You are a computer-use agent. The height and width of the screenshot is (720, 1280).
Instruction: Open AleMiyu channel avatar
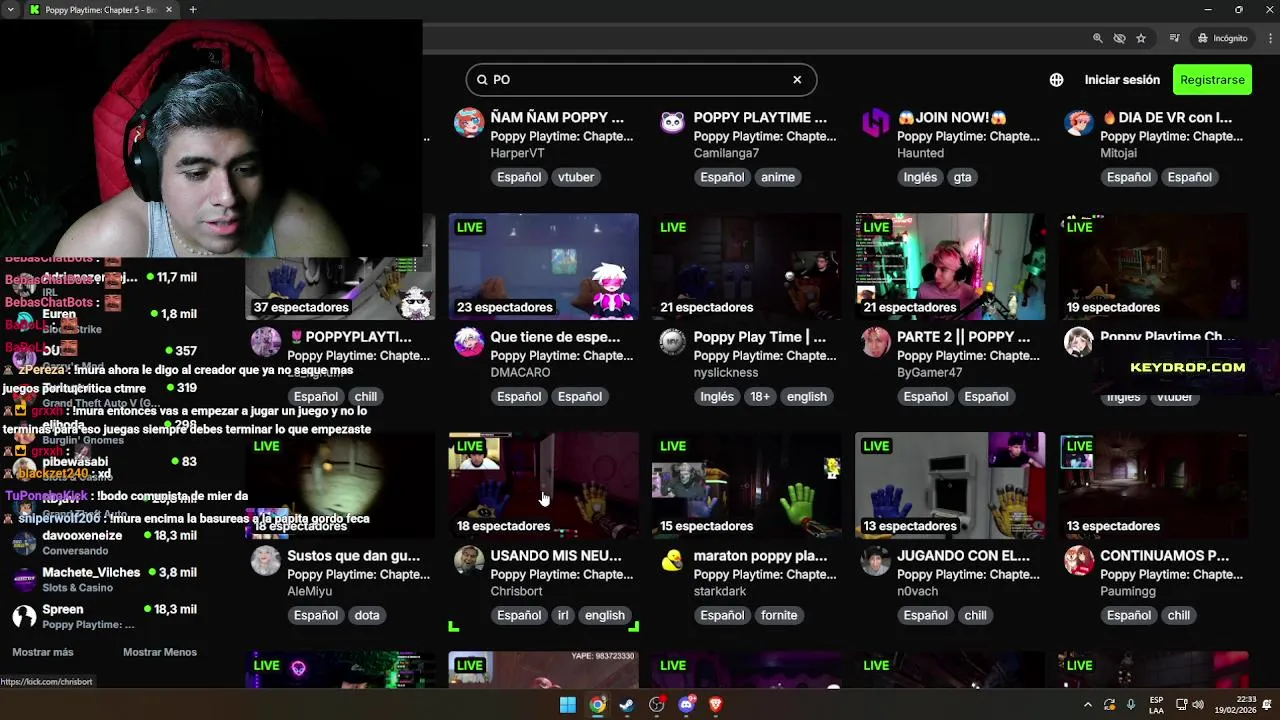[x=266, y=561]
